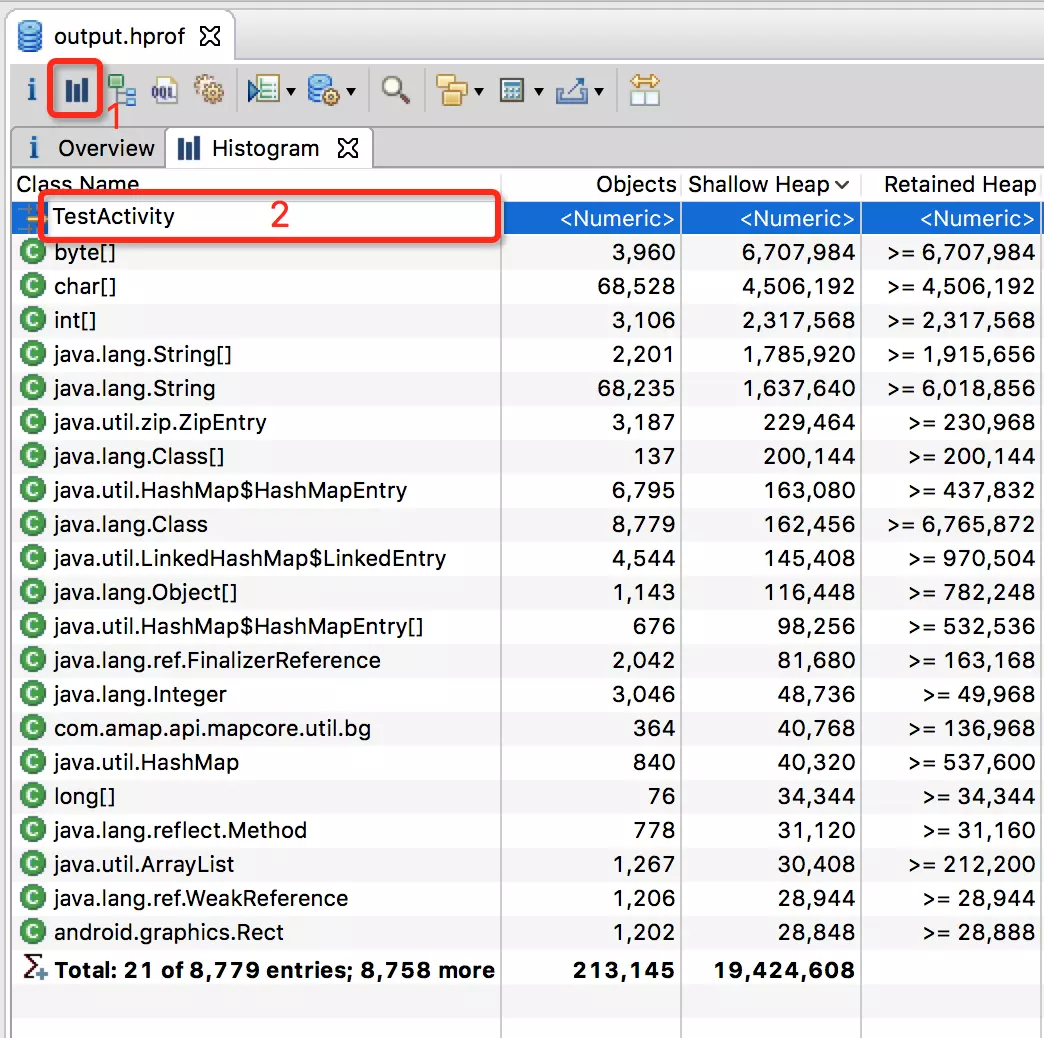Click the Retained Heap column header

959,184
